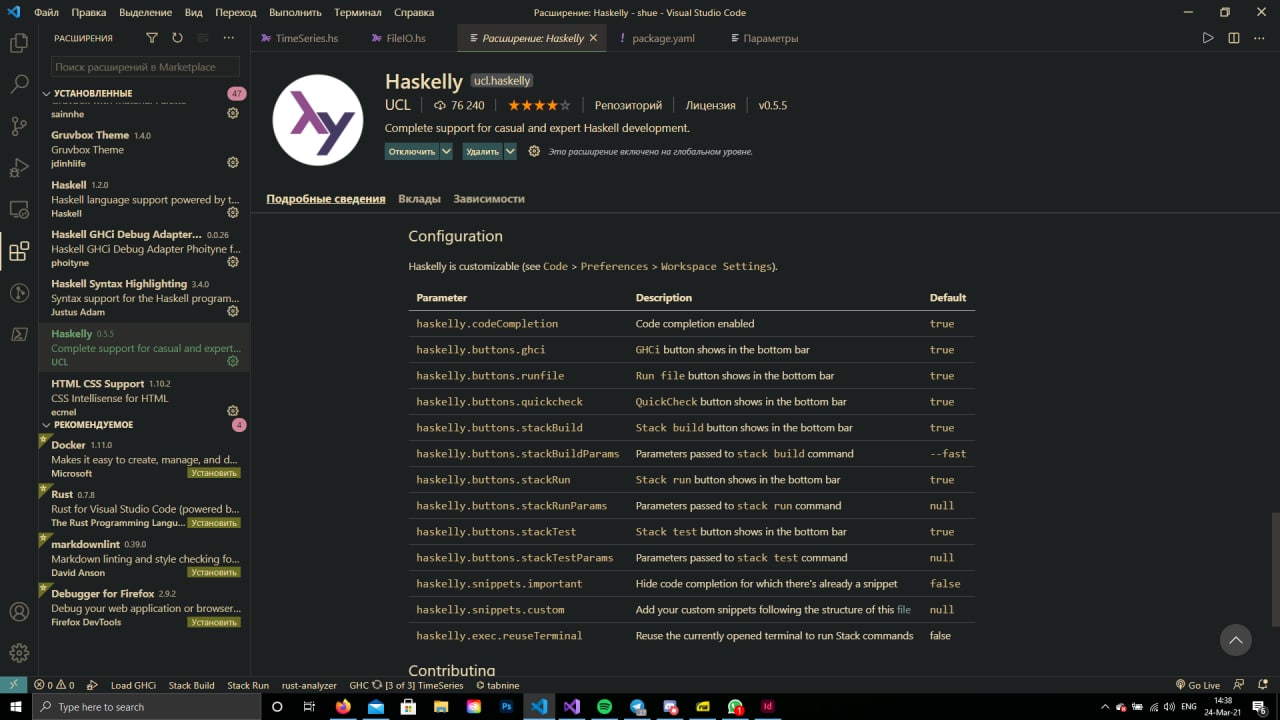Split the editor to the right
This screenshot has width=1280, height=720.
(1234, 38)
